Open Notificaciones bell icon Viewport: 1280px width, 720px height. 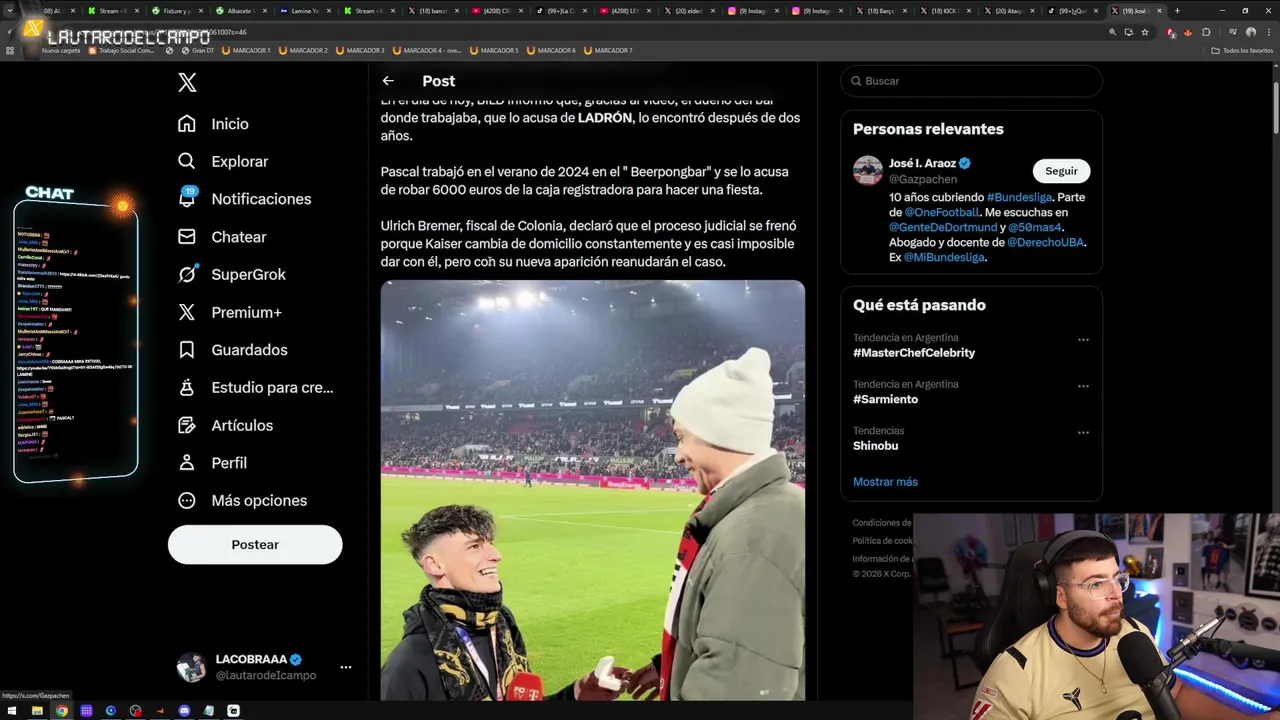[x=187, y=198]
